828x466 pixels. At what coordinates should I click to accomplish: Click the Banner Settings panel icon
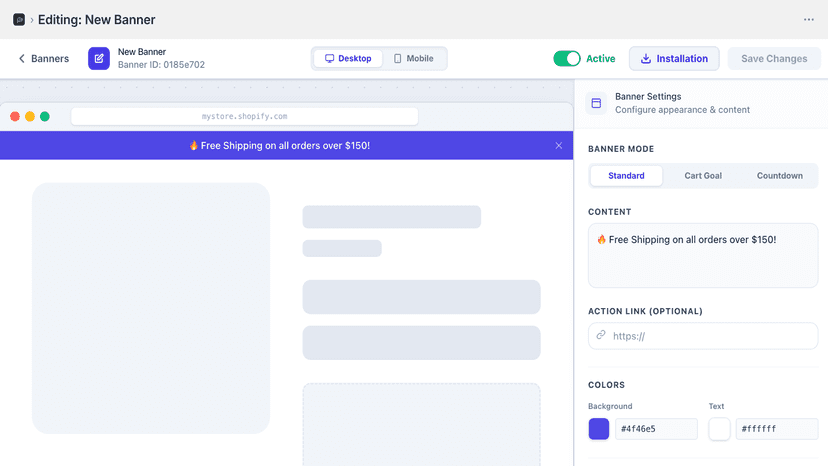(x=596, y=103)
